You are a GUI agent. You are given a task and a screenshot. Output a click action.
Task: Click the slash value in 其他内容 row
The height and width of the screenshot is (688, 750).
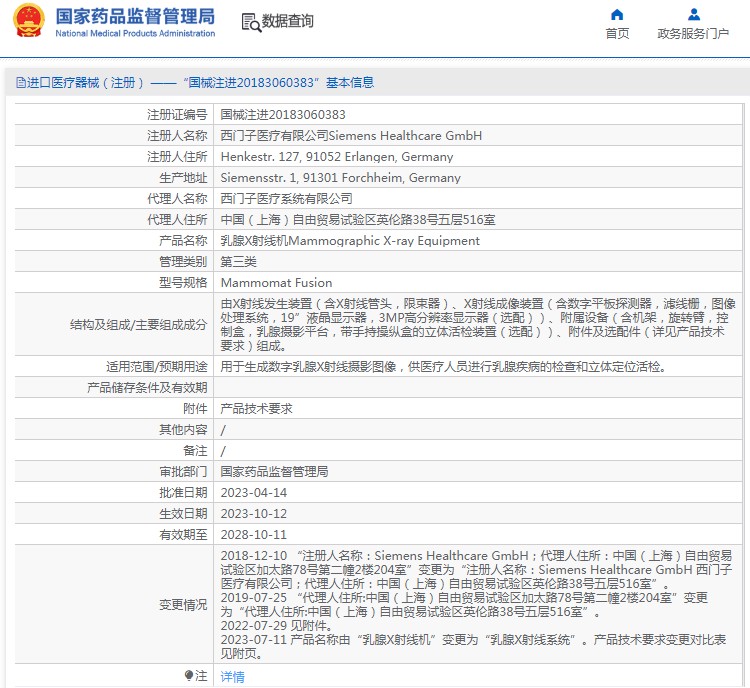223,430
